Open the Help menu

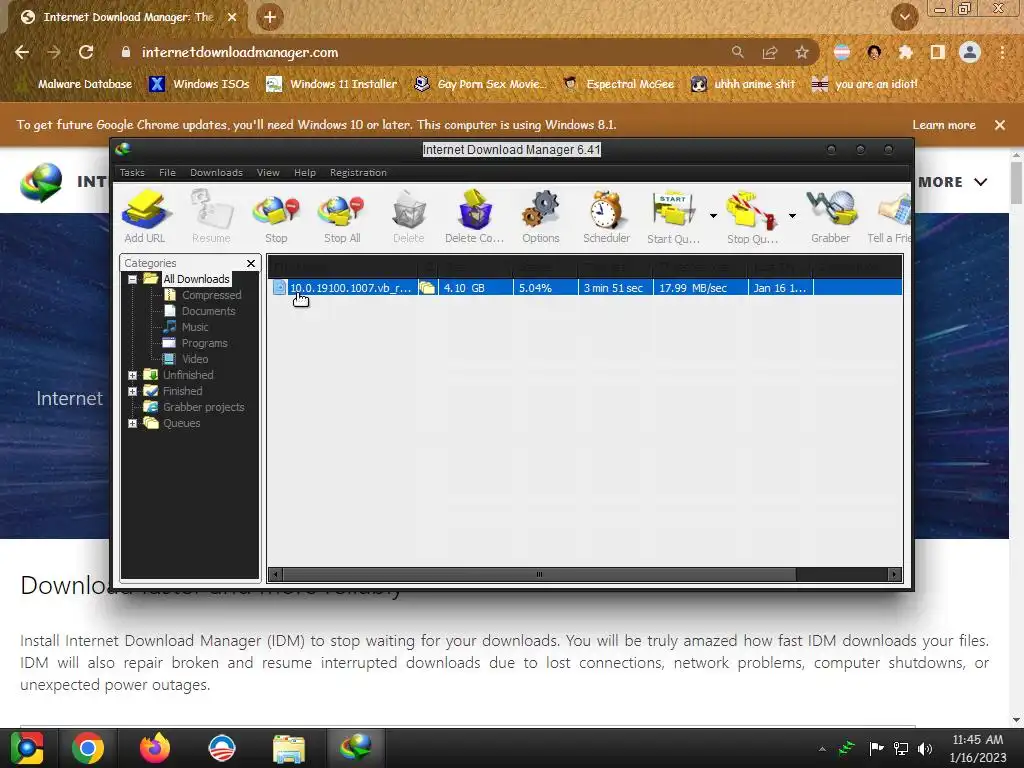tap(304, 172)
